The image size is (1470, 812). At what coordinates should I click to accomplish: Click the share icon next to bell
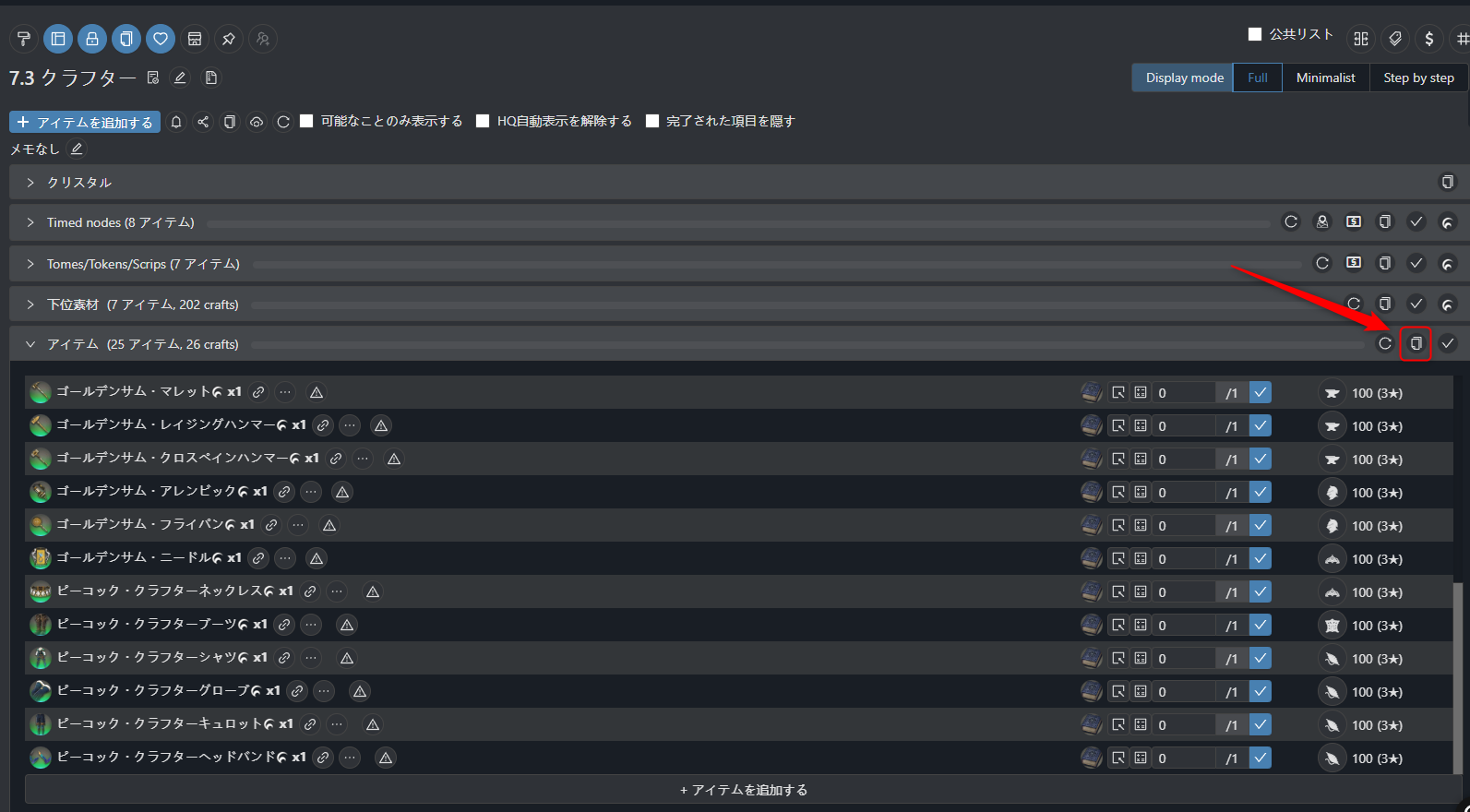click(x=203, y=122)
